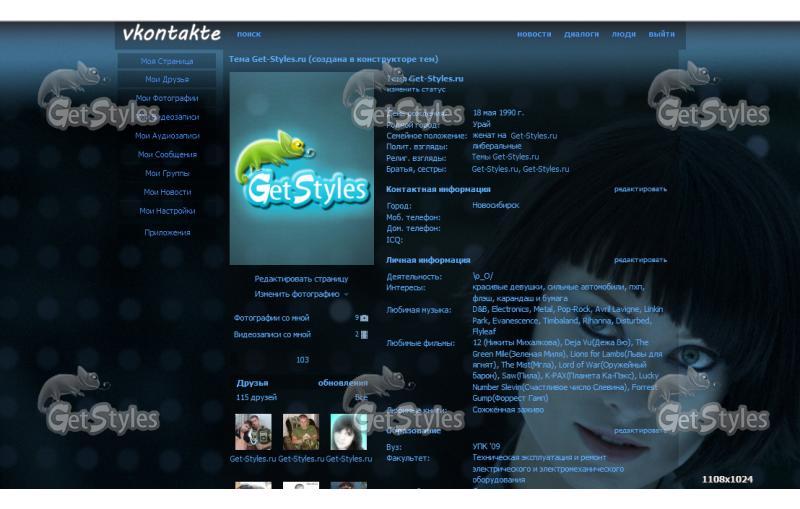This screenshot has height=509, width=800.
Task: Go to новости in top bar
Action: click(534, 34)
